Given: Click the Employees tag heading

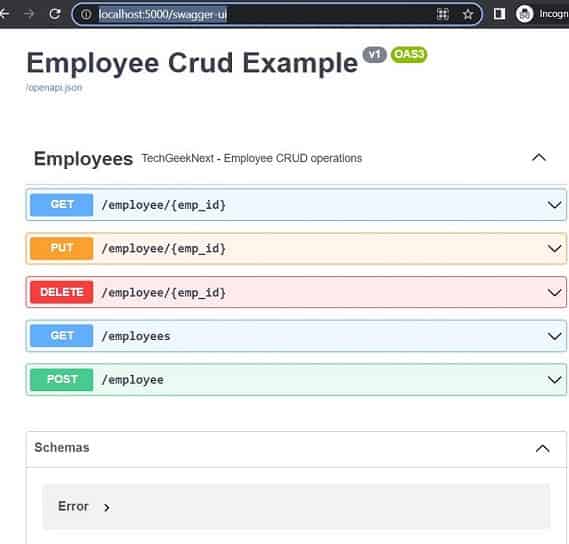Looking at the screenshot, I should [83, 159].
